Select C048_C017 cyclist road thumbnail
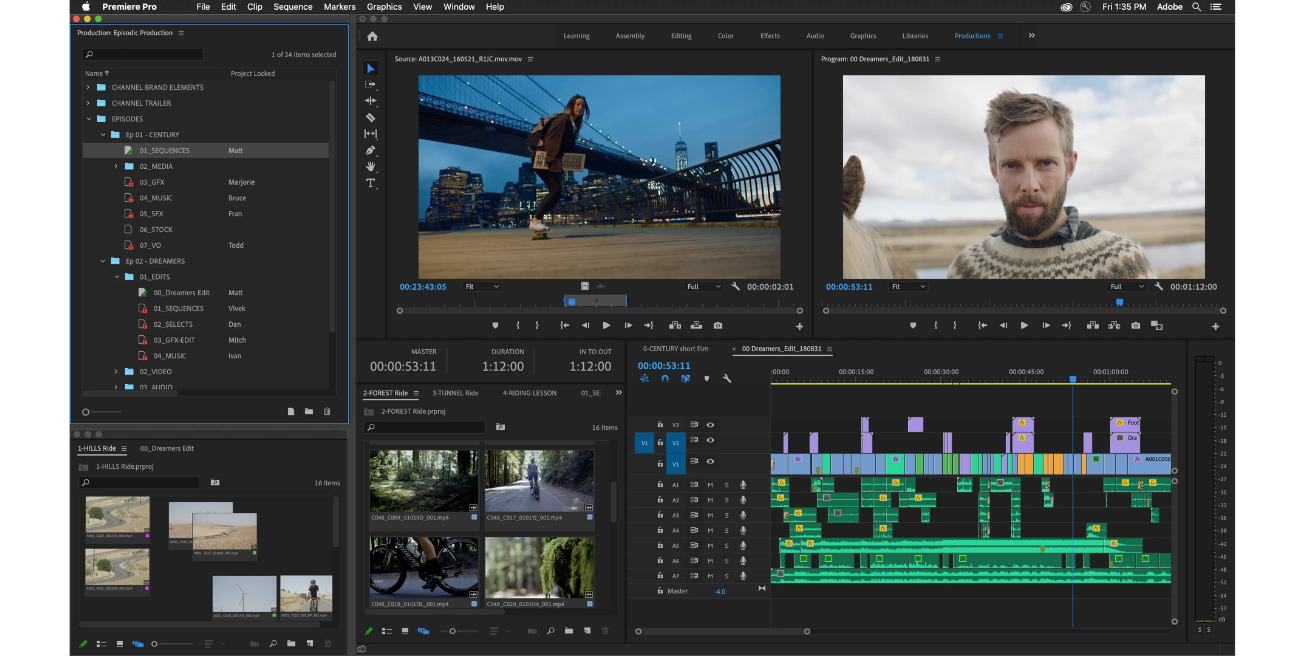This screenshot has width=1305, height=656. (x=538, y=481)
